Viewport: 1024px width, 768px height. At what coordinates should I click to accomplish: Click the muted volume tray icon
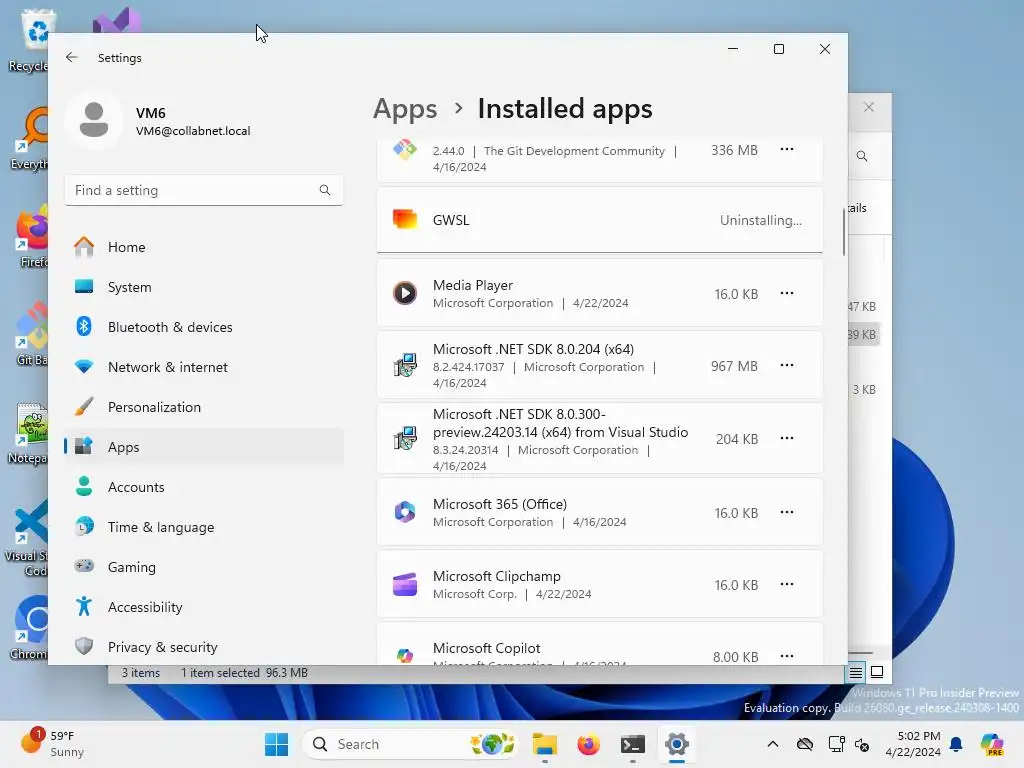point(862,744)
